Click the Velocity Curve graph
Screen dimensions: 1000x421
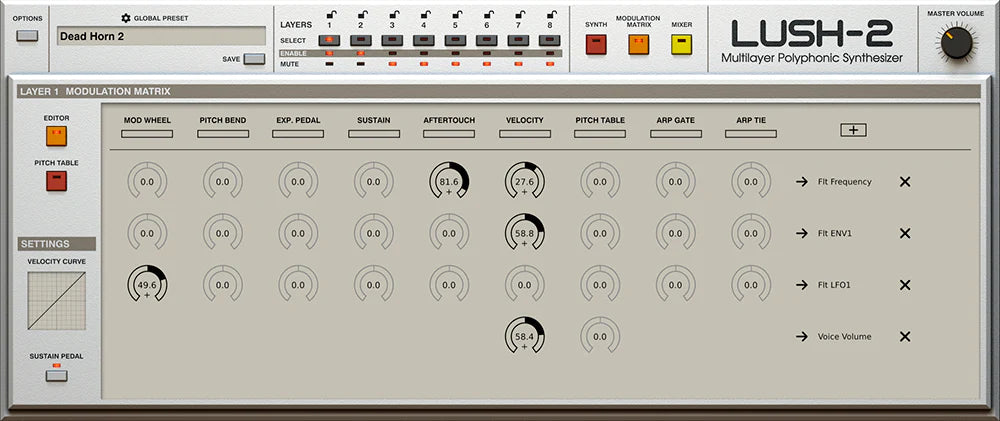tap(56, 301)
